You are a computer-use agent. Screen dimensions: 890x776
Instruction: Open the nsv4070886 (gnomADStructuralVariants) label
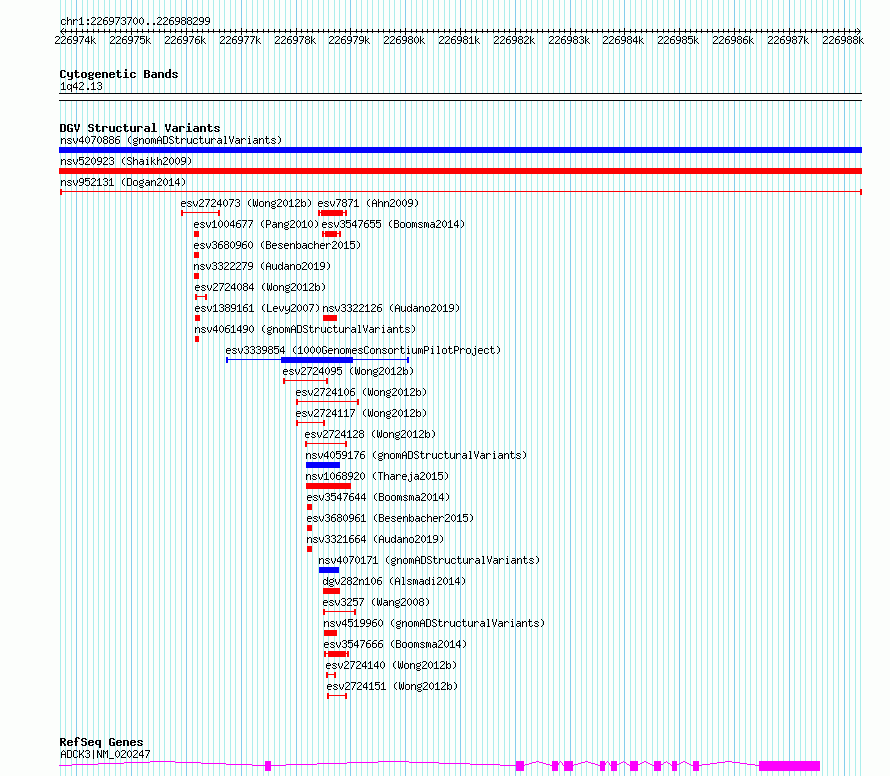171,140
